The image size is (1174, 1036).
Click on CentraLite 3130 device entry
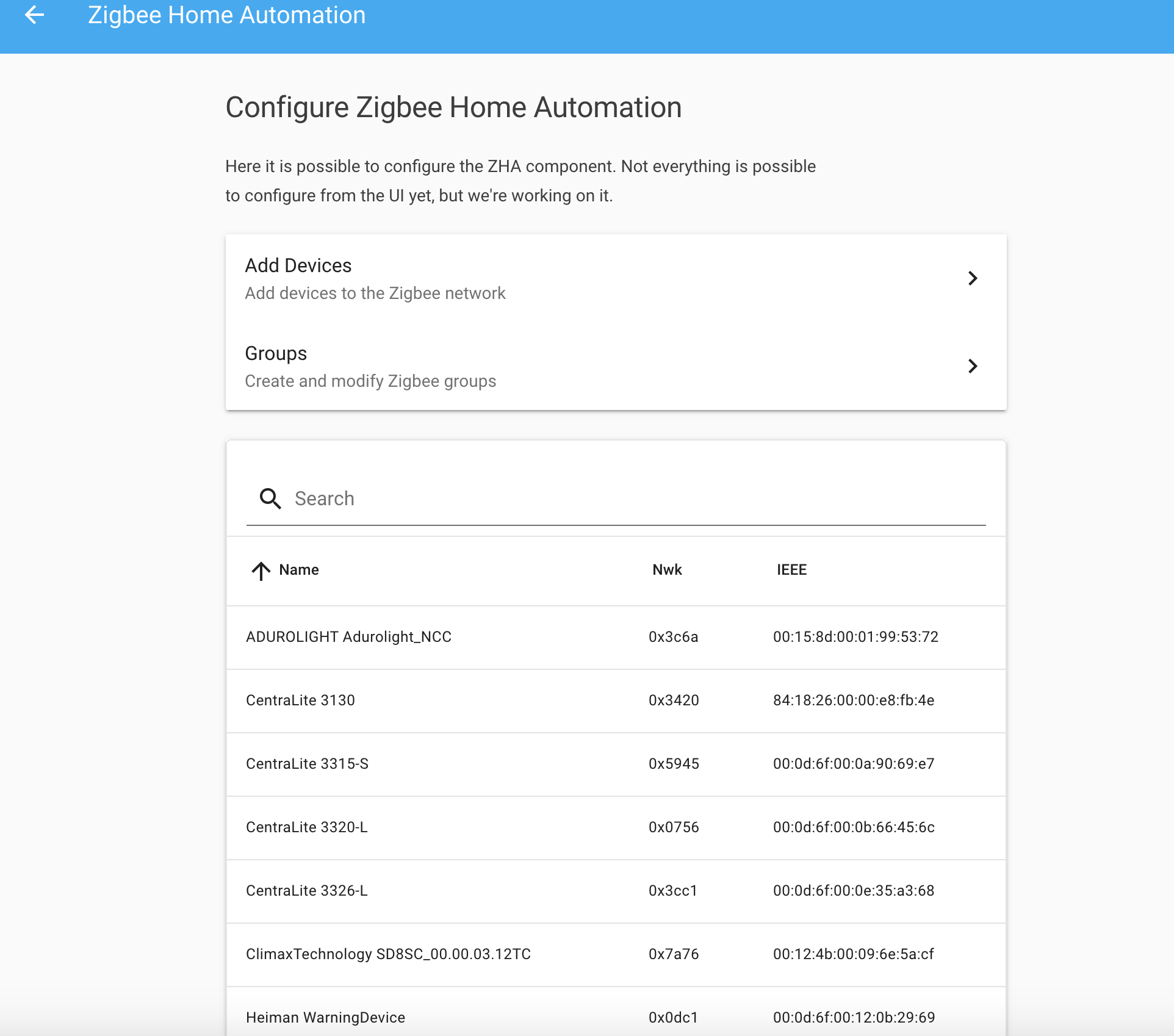coord(616,700)
